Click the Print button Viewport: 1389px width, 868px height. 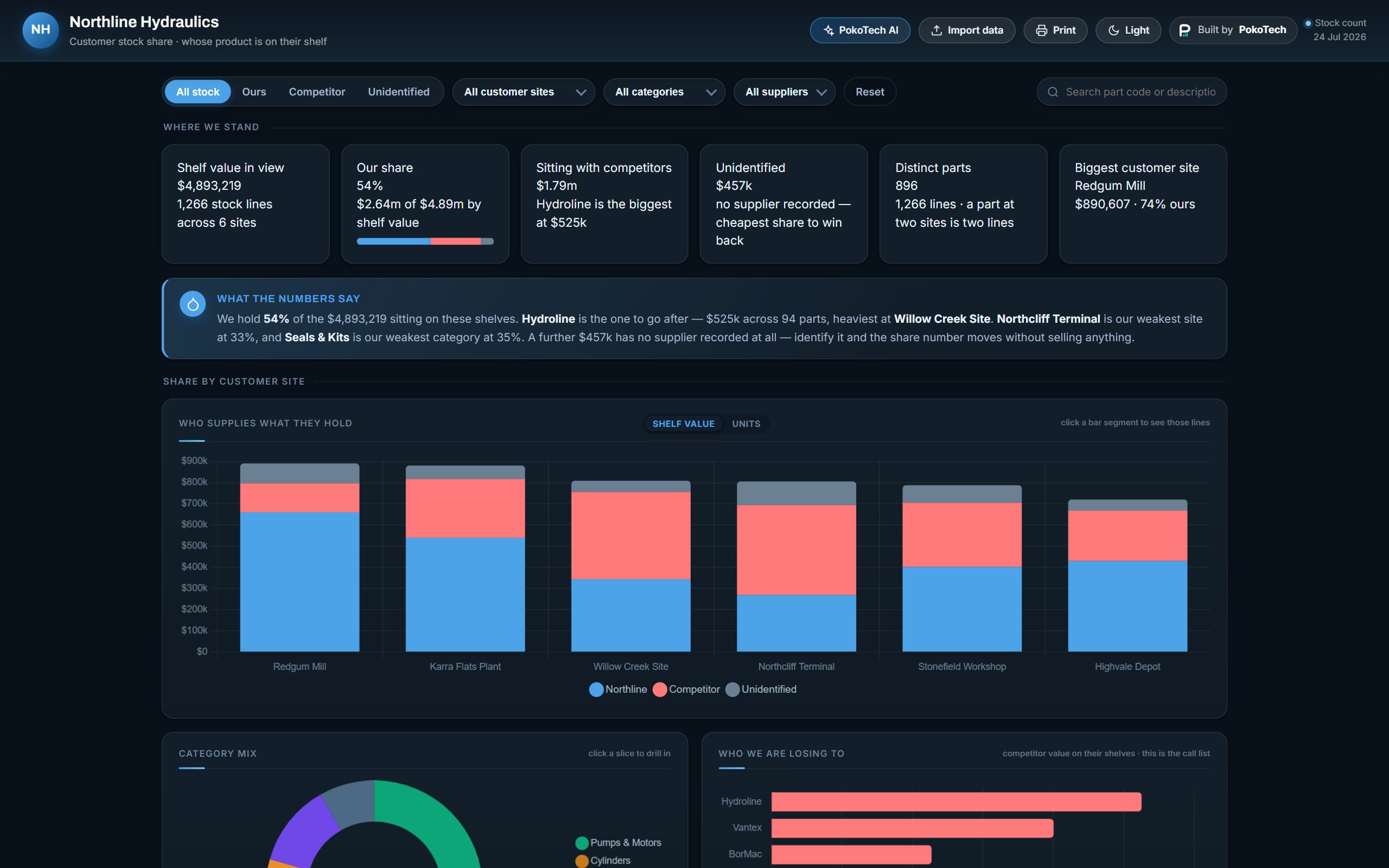(x=1055, y=30)
